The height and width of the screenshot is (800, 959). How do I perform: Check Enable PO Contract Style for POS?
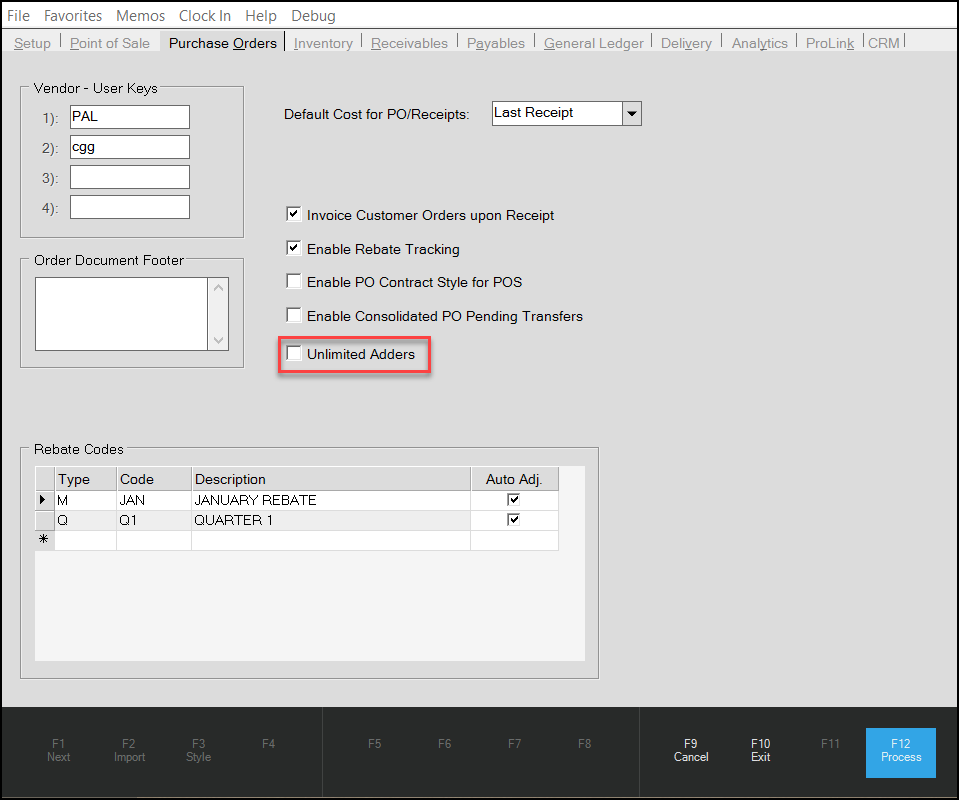[294, 281]
